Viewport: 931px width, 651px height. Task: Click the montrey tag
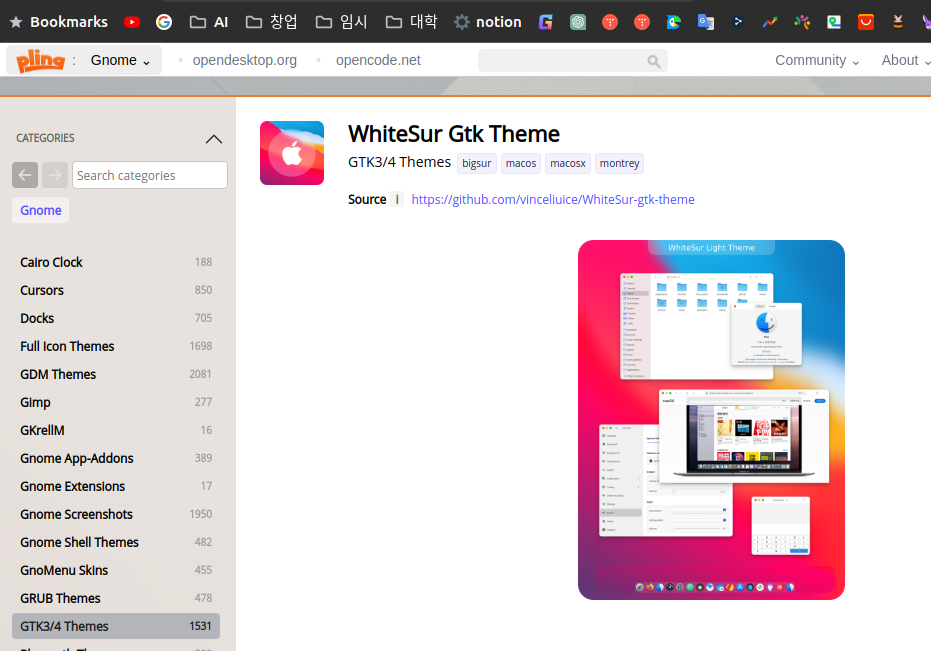click(619, 163)
